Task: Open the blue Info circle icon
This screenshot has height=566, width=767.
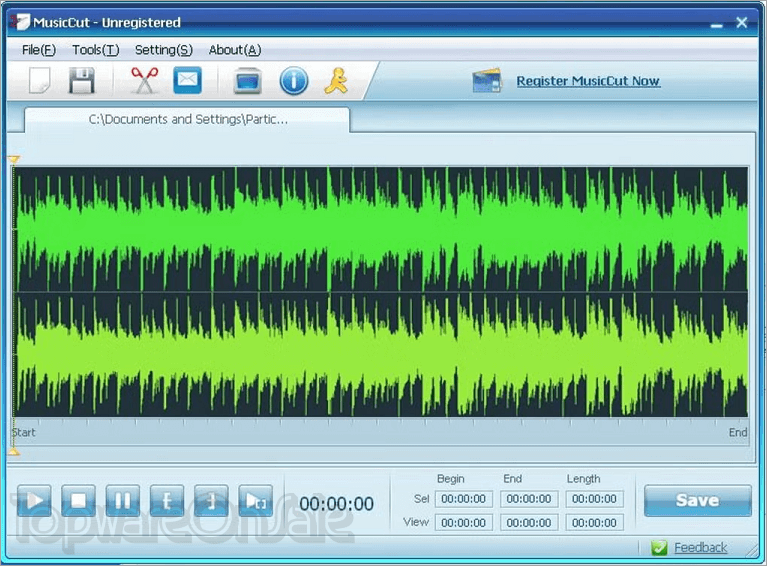Action: tap(293, 81)
